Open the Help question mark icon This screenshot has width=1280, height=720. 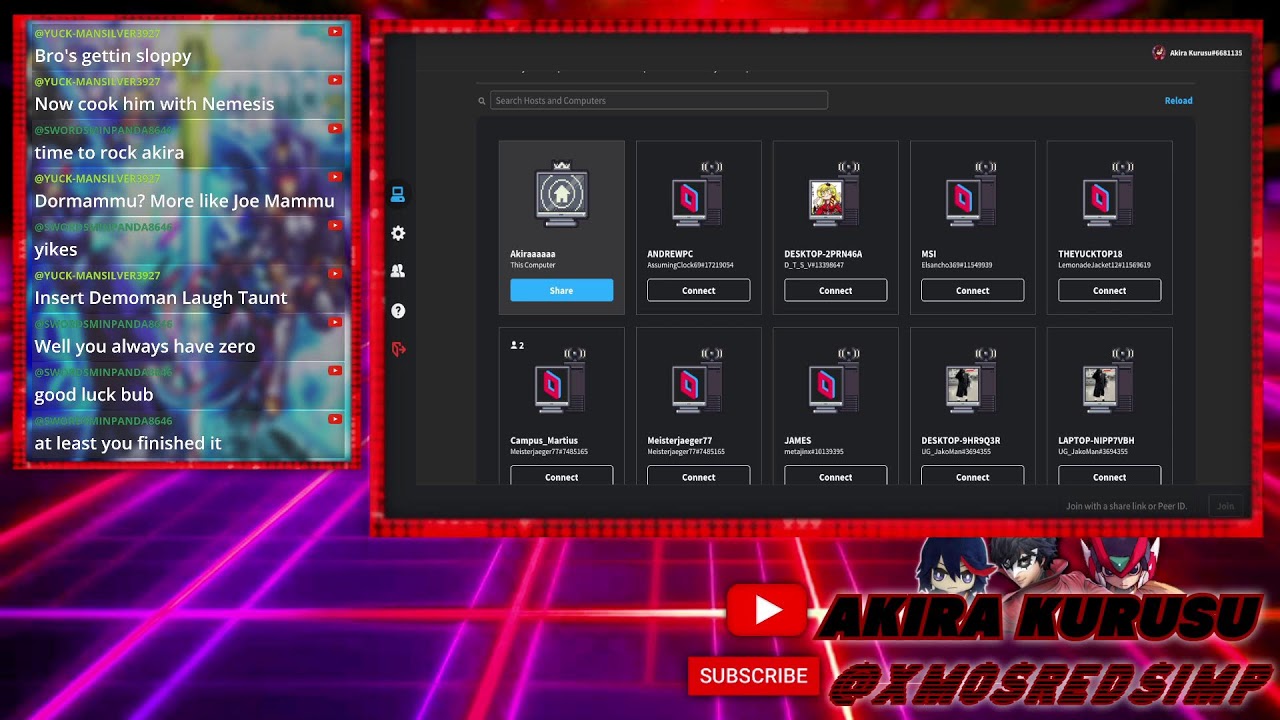[x=398, y=311]
